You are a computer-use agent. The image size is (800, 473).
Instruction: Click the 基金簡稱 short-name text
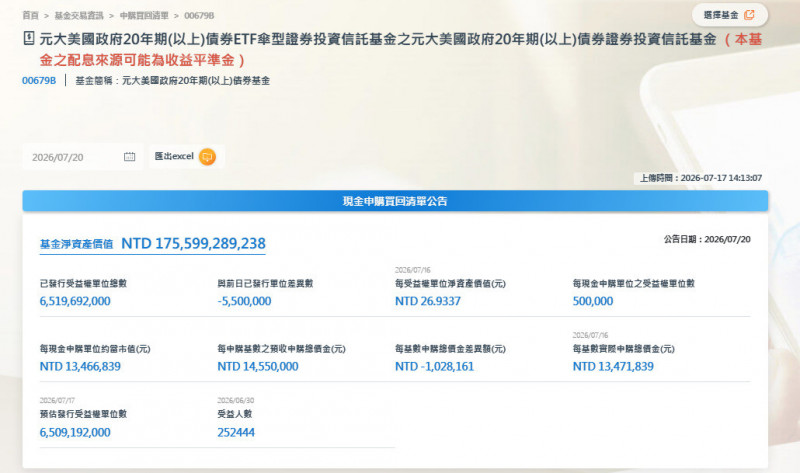click(172, 81)
